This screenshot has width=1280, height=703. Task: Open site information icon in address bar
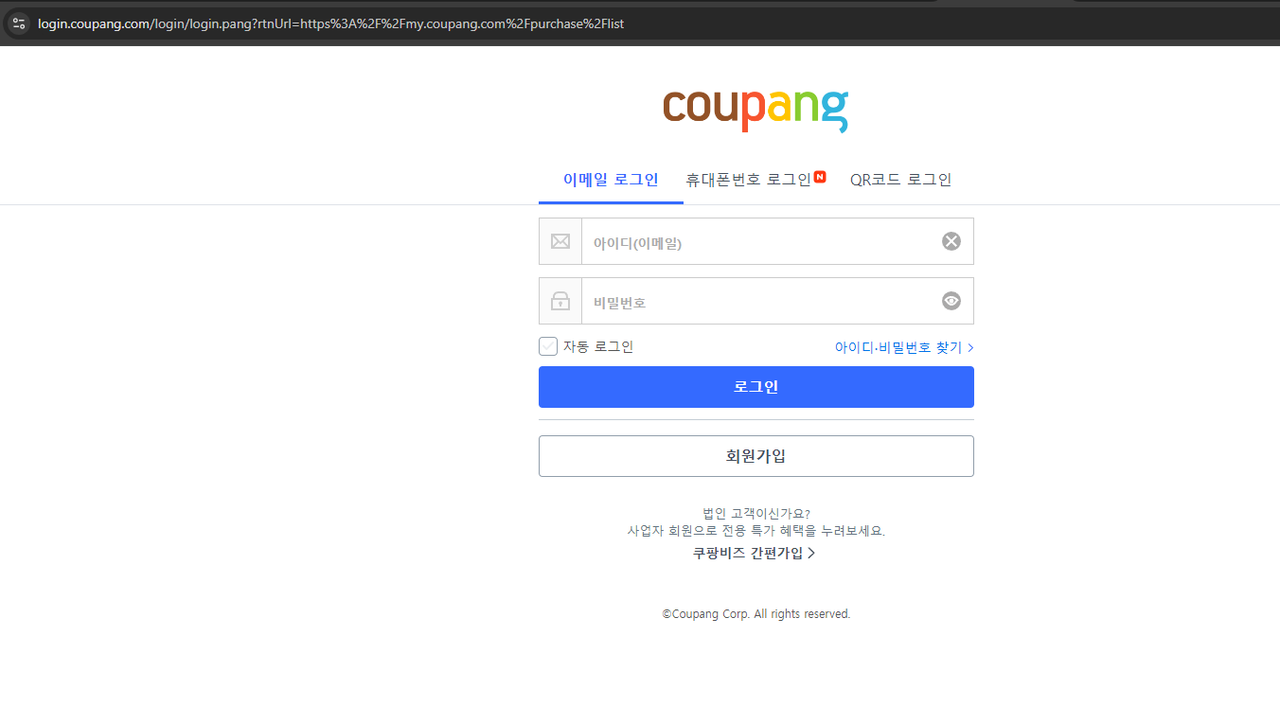click(x=18, y=23)
